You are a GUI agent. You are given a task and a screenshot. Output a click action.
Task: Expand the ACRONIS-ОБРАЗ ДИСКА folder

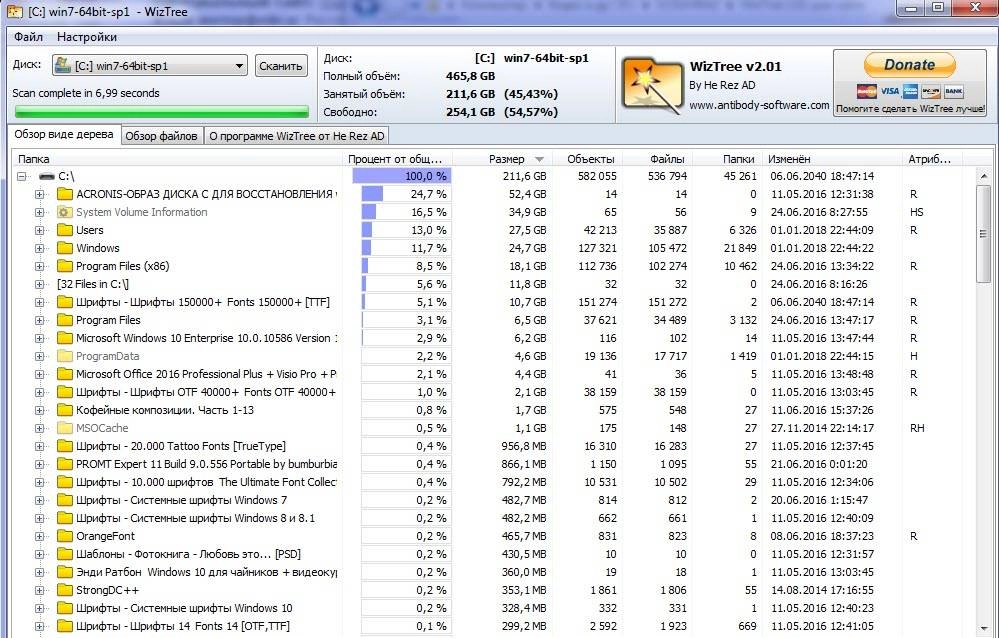[x=40, y=194]
